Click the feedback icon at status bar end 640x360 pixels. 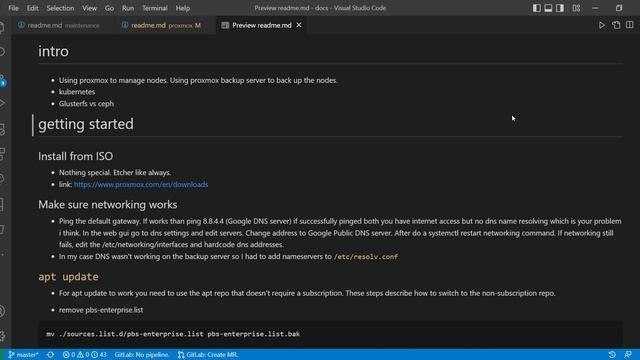pos(628,355)
